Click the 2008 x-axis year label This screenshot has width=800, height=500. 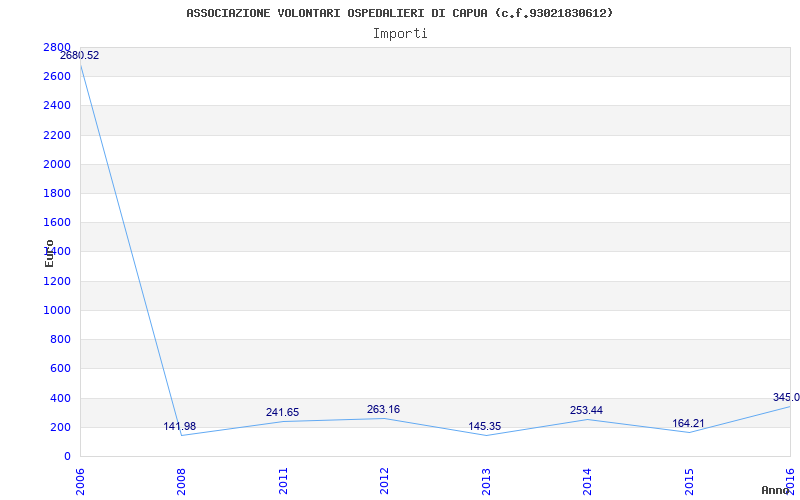coord(182,482)
